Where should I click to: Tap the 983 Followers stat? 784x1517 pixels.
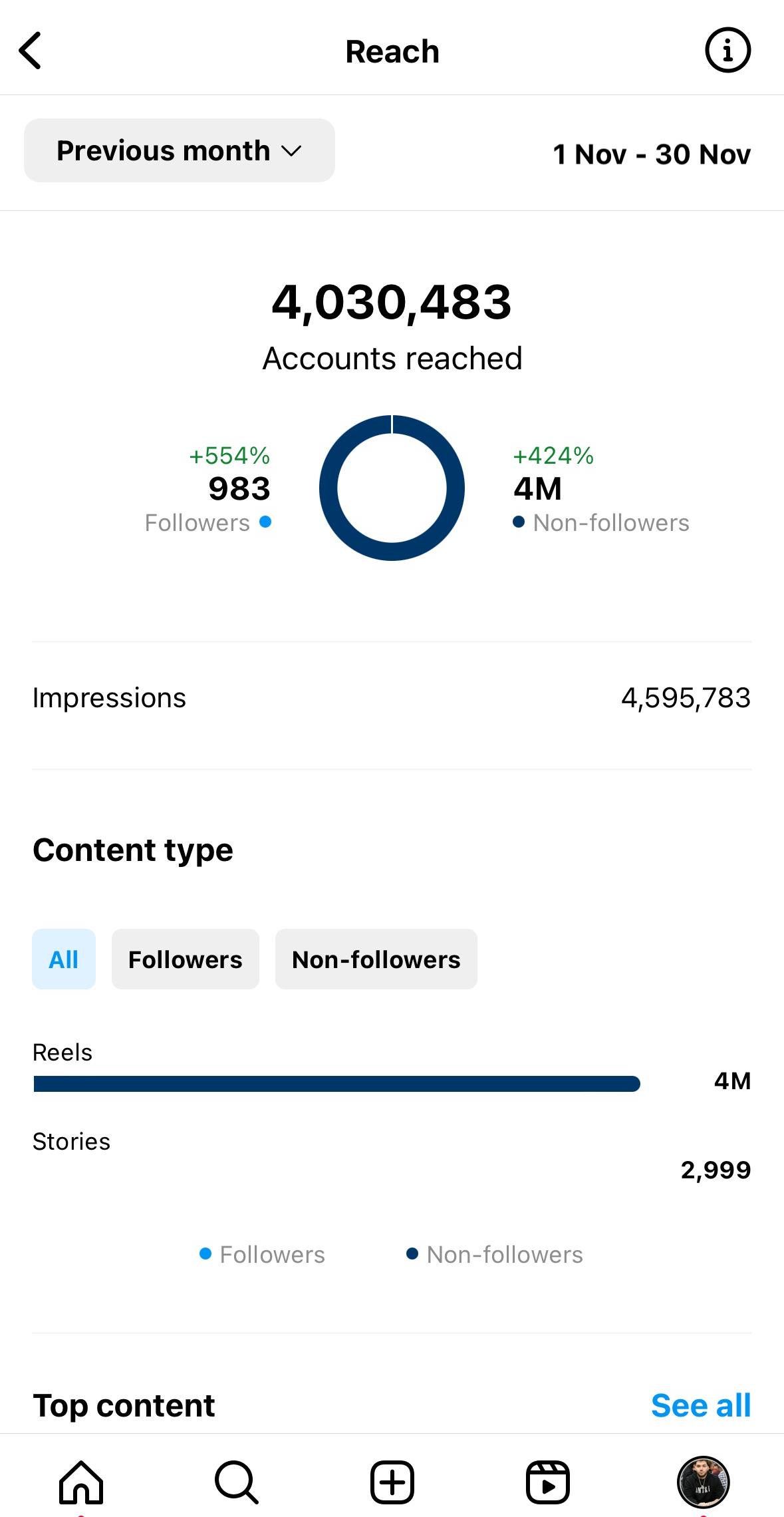(x=238, y=489)
